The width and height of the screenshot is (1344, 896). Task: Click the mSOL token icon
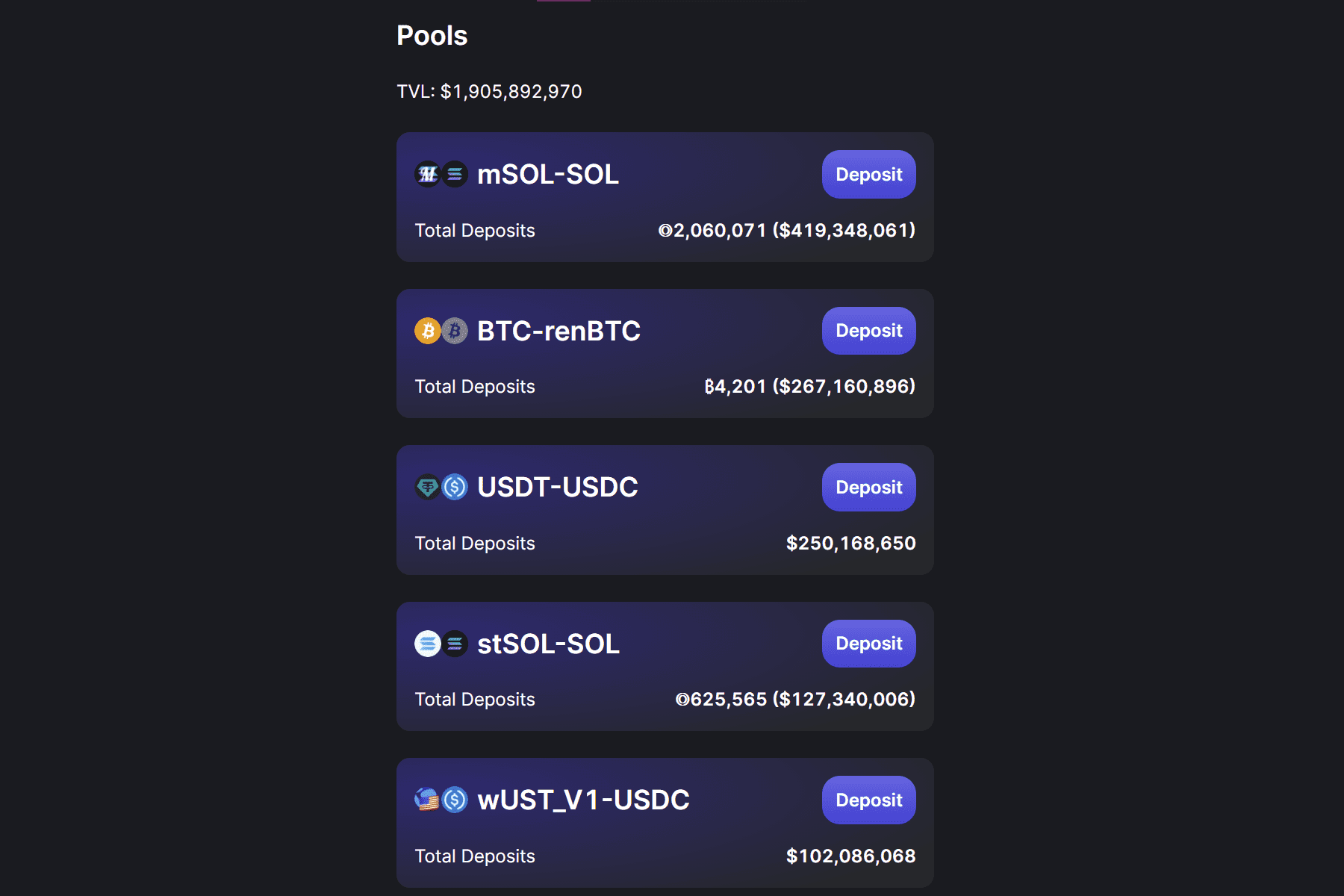point(428,175)
